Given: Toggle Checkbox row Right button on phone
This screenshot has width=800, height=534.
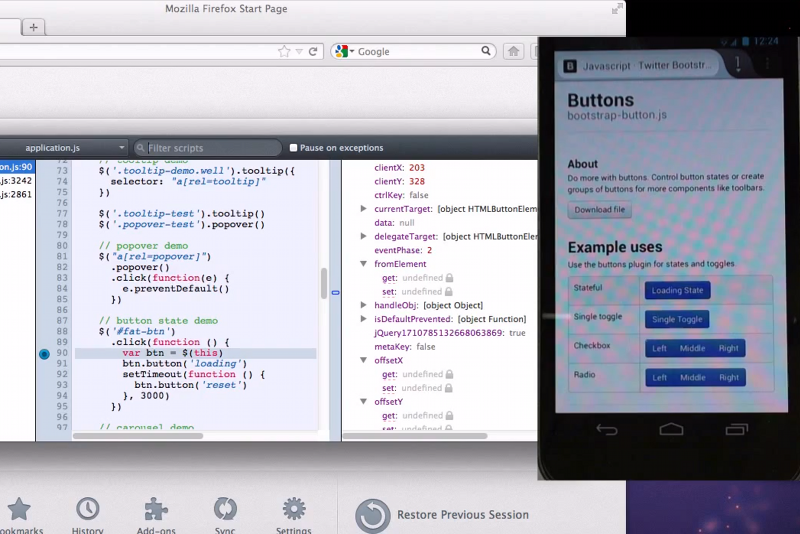Looking at the screenshot, I should (x=729, y=348).
